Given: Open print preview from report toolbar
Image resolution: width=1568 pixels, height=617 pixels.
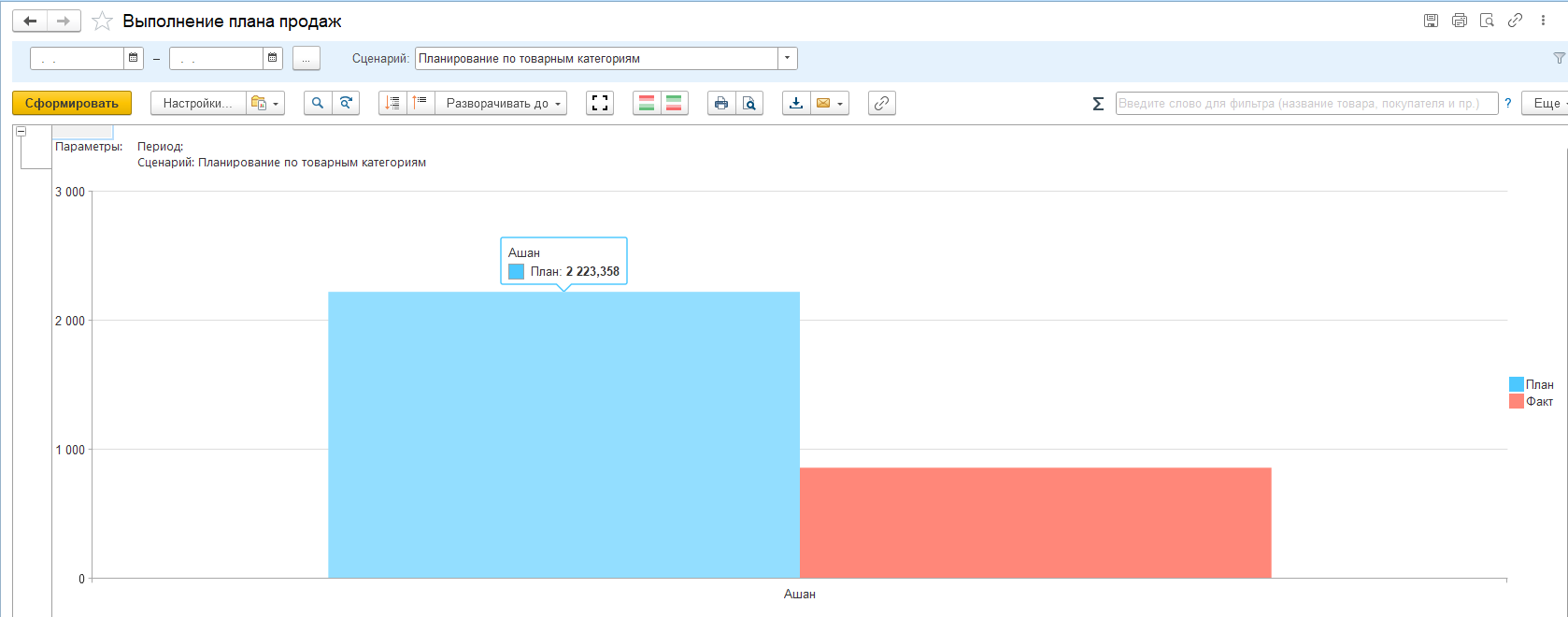Looking at the screenshot, I should [749, 103].
